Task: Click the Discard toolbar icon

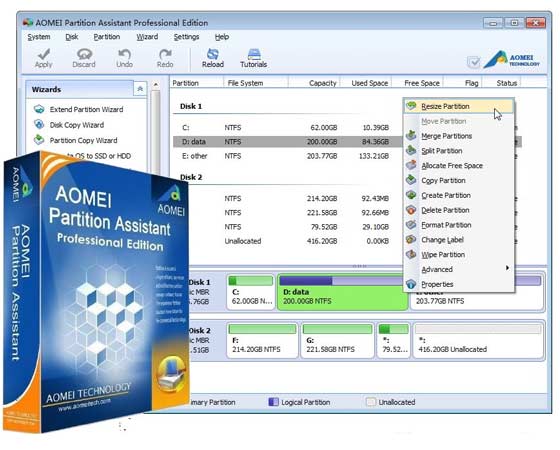Action: (84, 54)
